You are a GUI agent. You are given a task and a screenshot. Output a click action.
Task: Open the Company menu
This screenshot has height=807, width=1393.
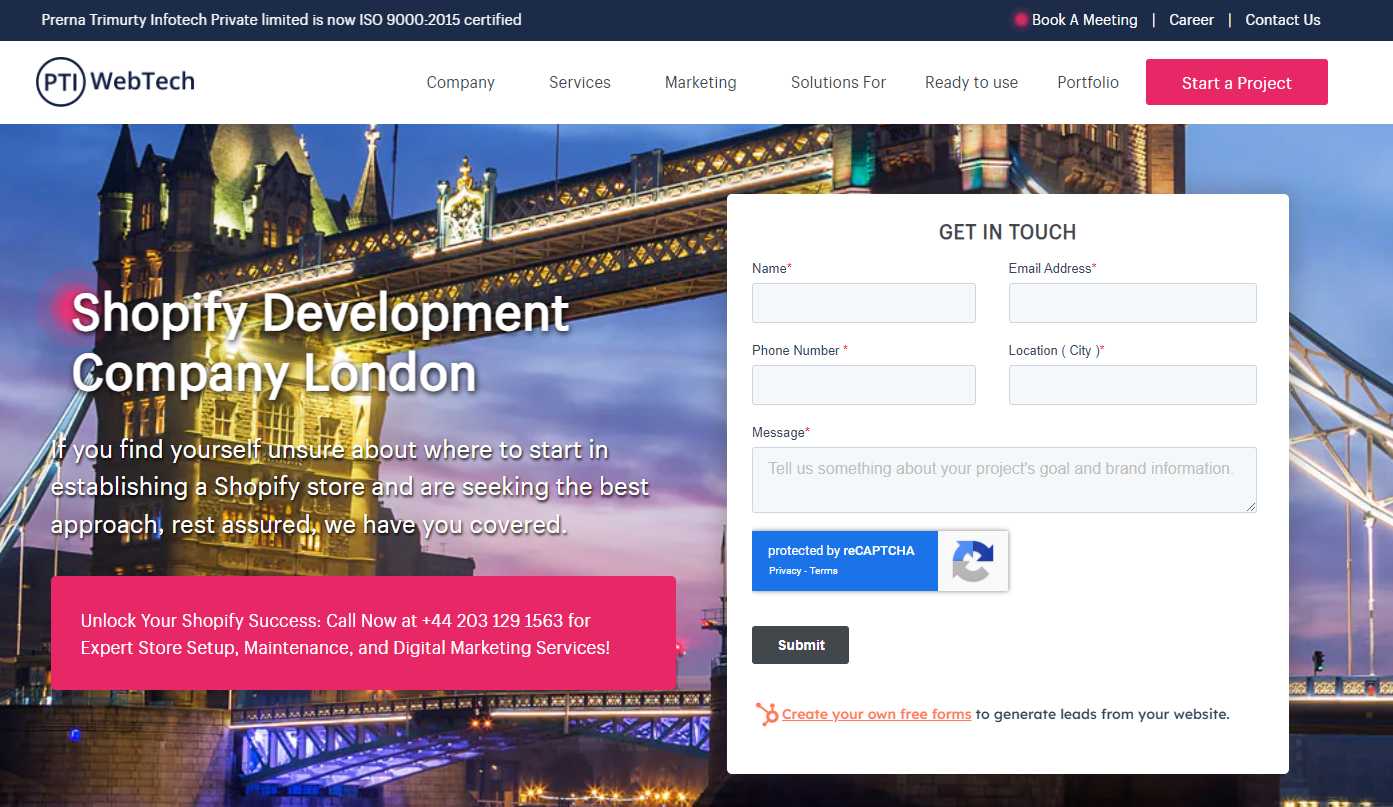(460, 83)
